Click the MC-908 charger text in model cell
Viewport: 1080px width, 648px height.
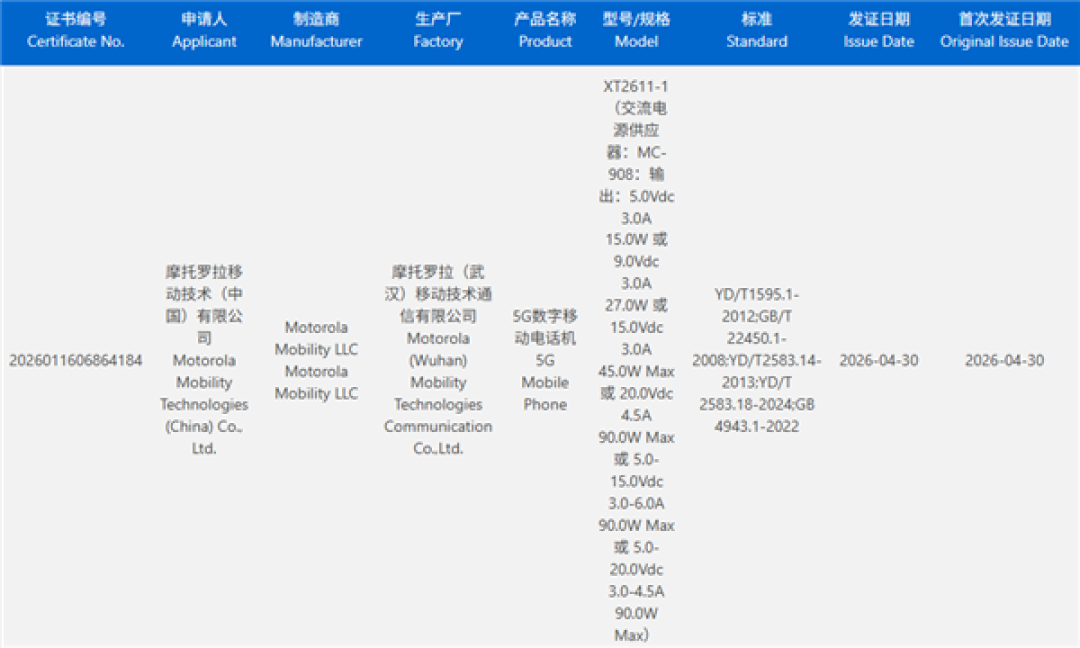[636, 163]
